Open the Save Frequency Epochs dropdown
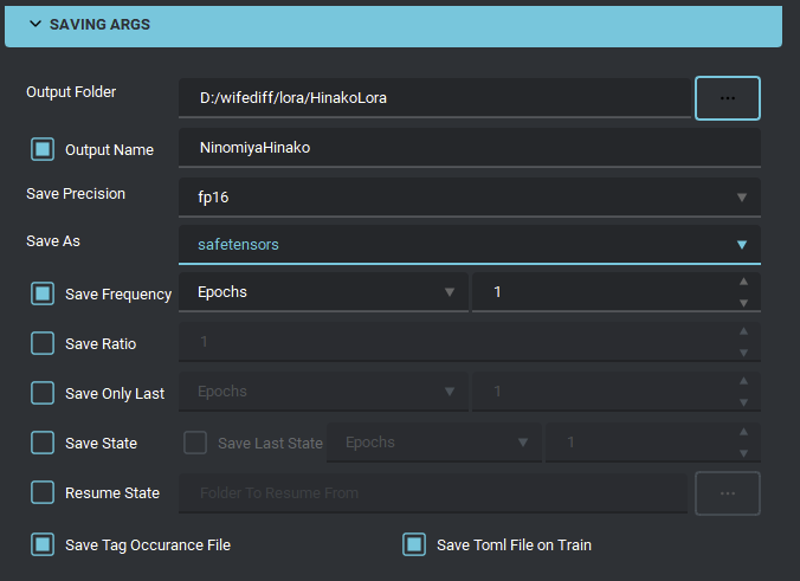 coord(323,292)
